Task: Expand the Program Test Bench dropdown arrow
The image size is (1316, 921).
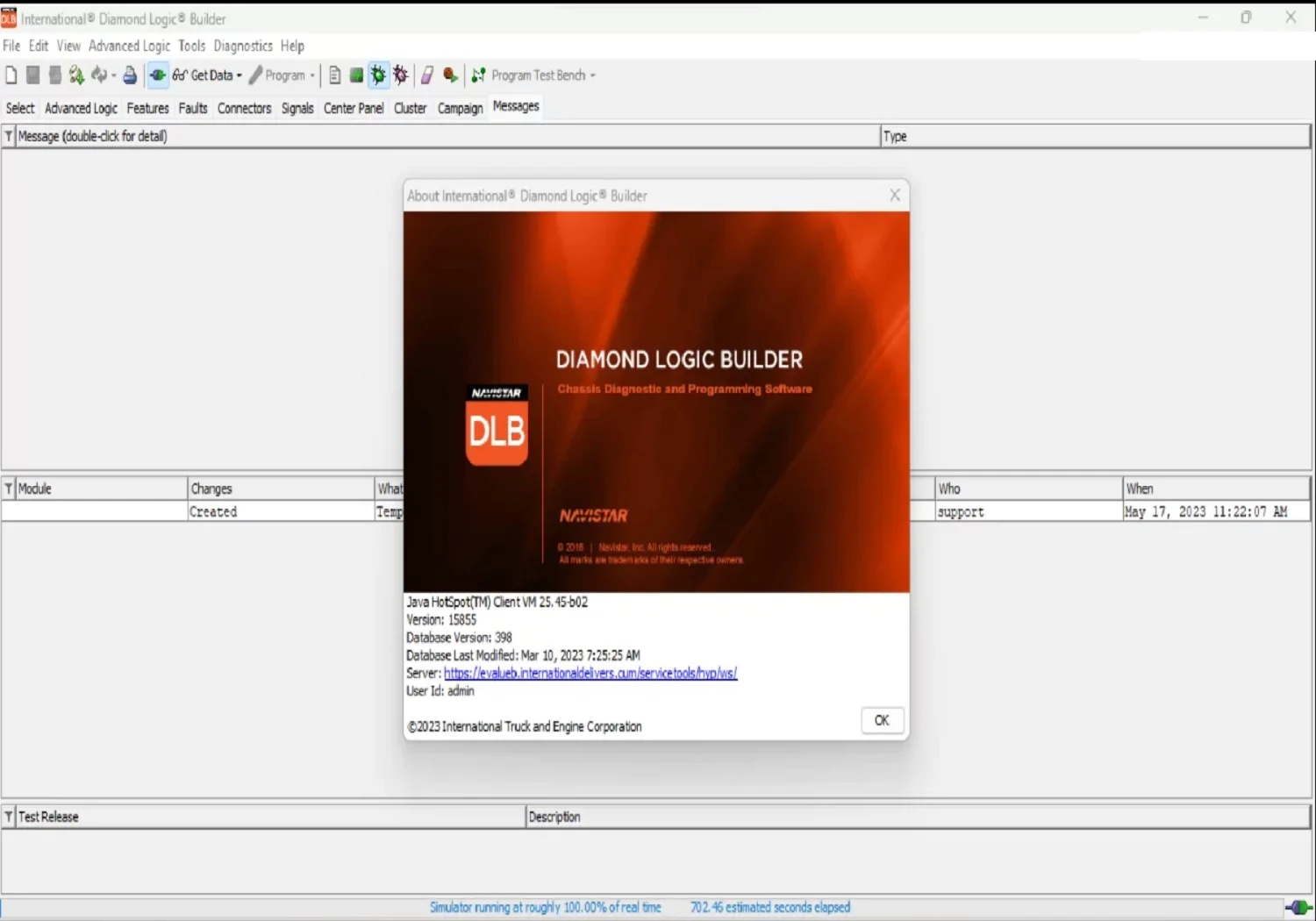Action: [593, 76]
